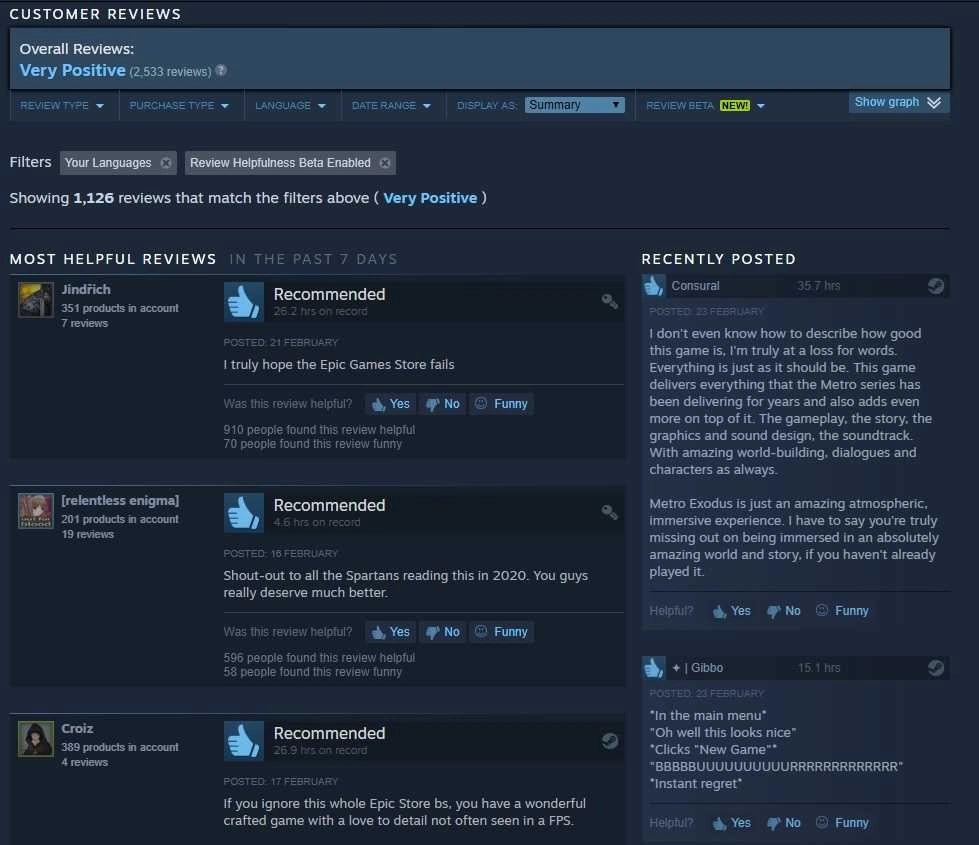Screen dimensions: 979x845
Task: Click Jindřich's profile avatar
Action: [x=36, y=300]
